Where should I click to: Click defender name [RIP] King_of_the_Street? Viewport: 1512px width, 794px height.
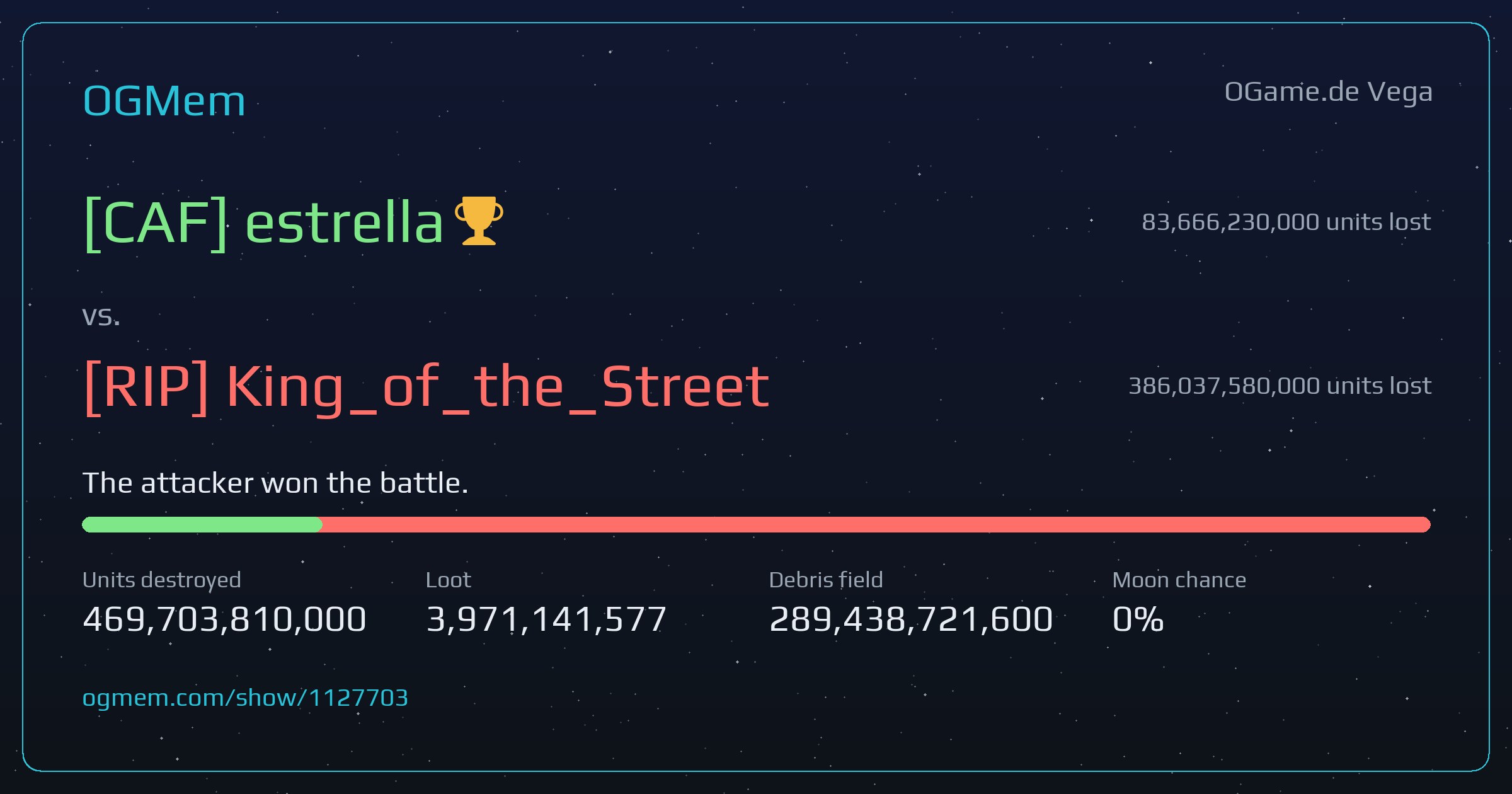(x=427, y=388)
